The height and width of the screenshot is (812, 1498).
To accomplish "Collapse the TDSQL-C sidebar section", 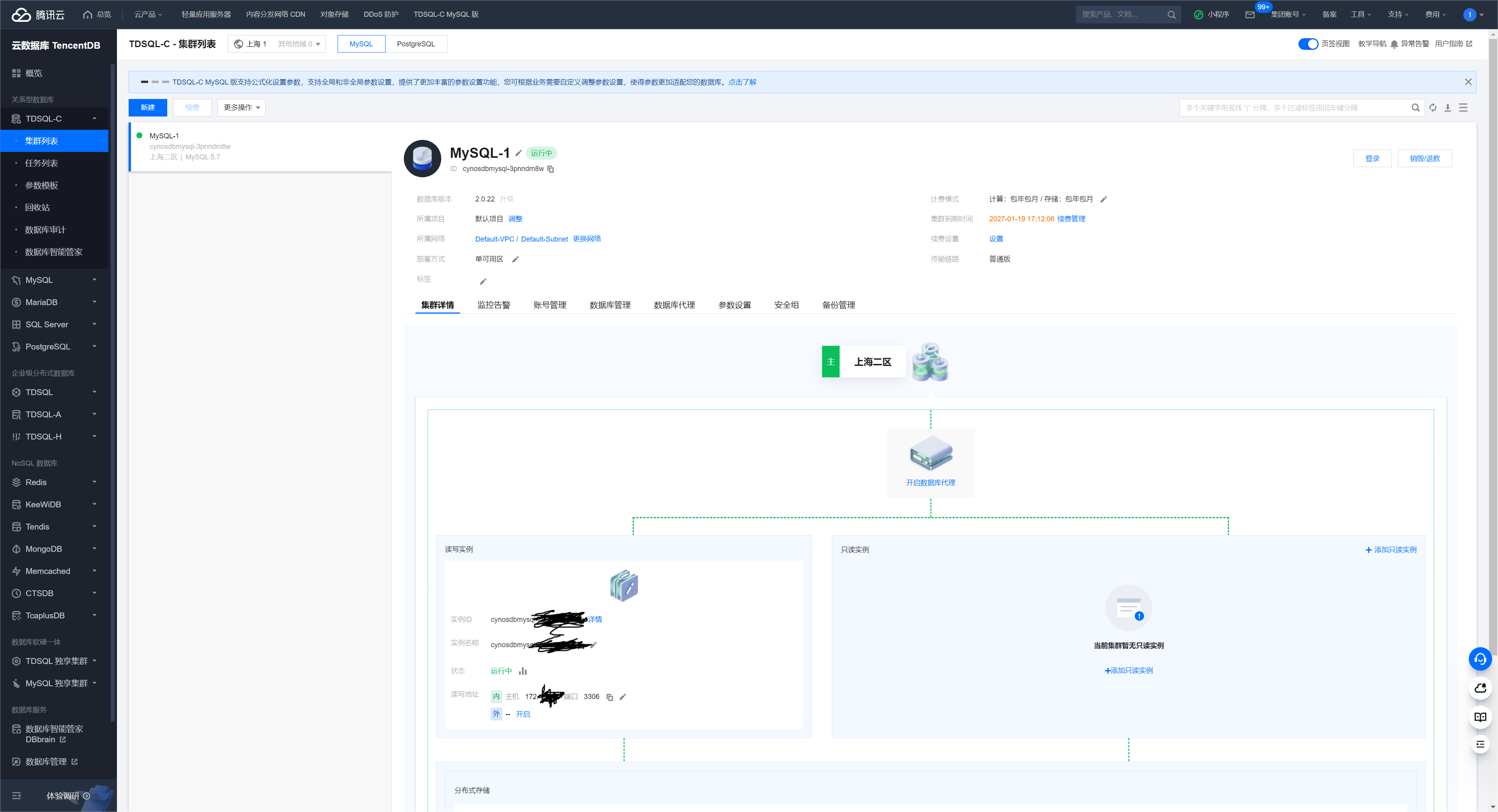I will (94, 118).
